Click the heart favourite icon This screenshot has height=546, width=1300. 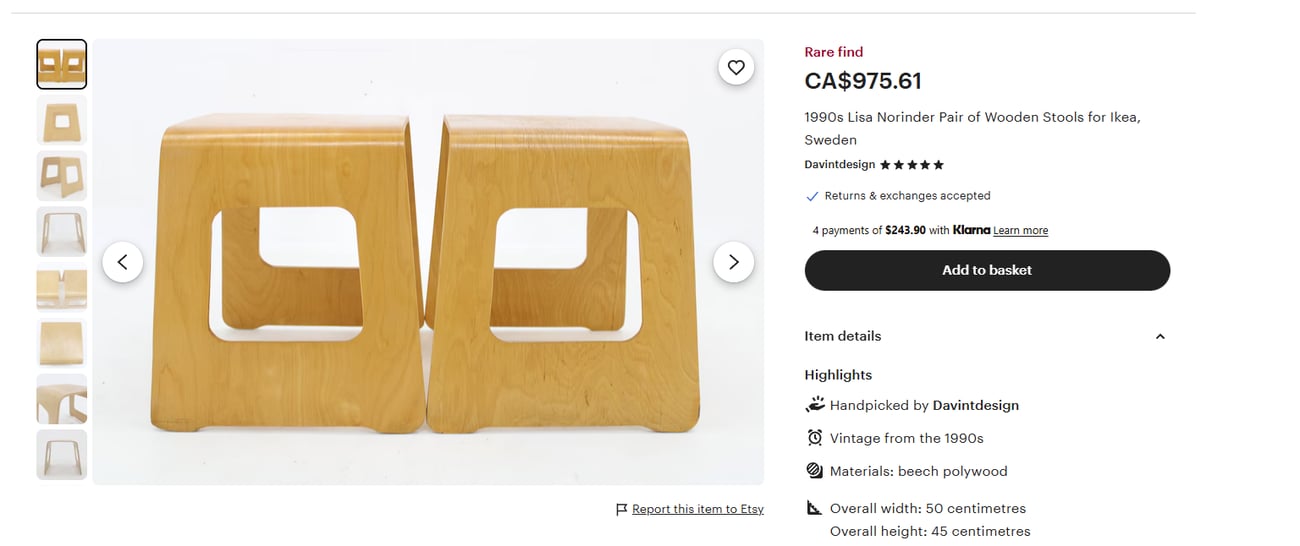(x=736, y=67)
